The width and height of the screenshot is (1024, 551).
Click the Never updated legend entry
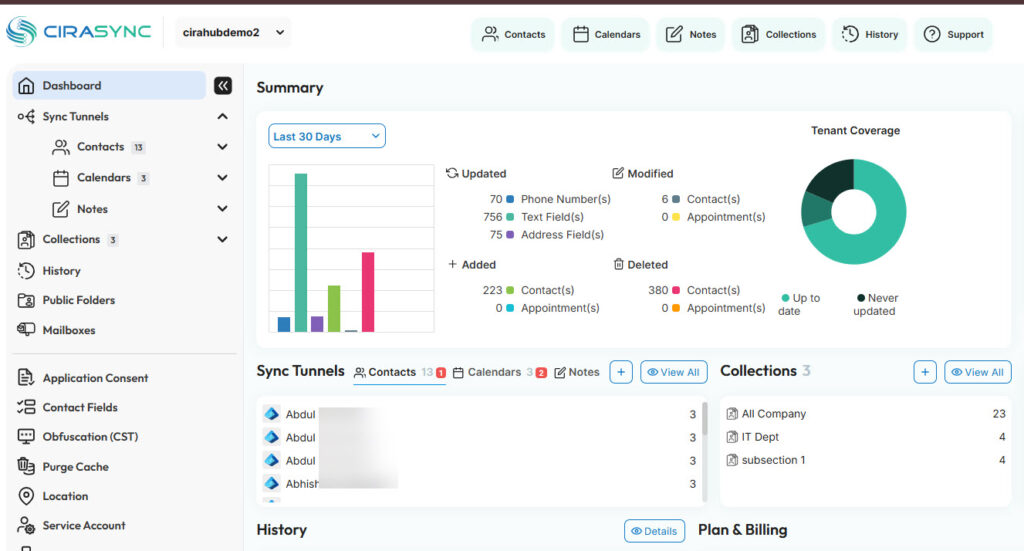pyautogui.click(x=876, y=304)
